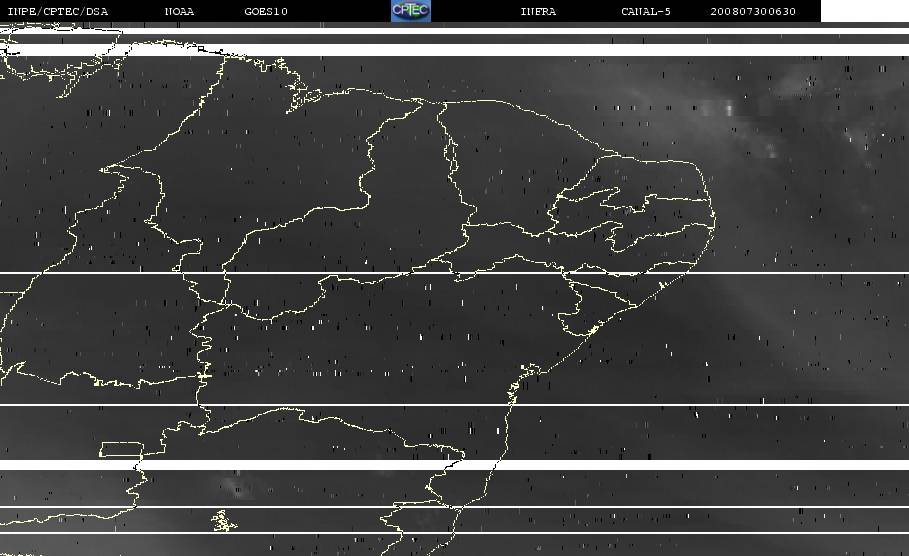
Task: Click the 200807300630 timestamp text
Action: coord(753,12)
